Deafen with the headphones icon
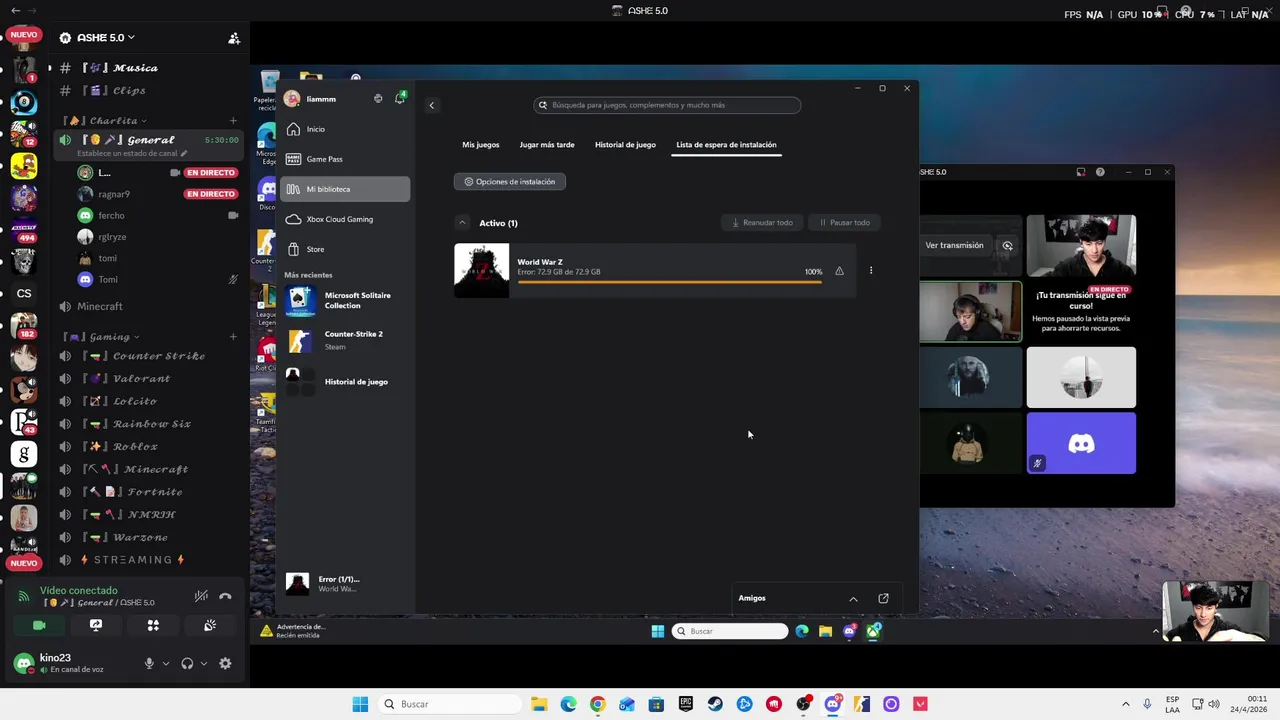The width and height of the screenshot is (1280, 720). click(187, 663)
